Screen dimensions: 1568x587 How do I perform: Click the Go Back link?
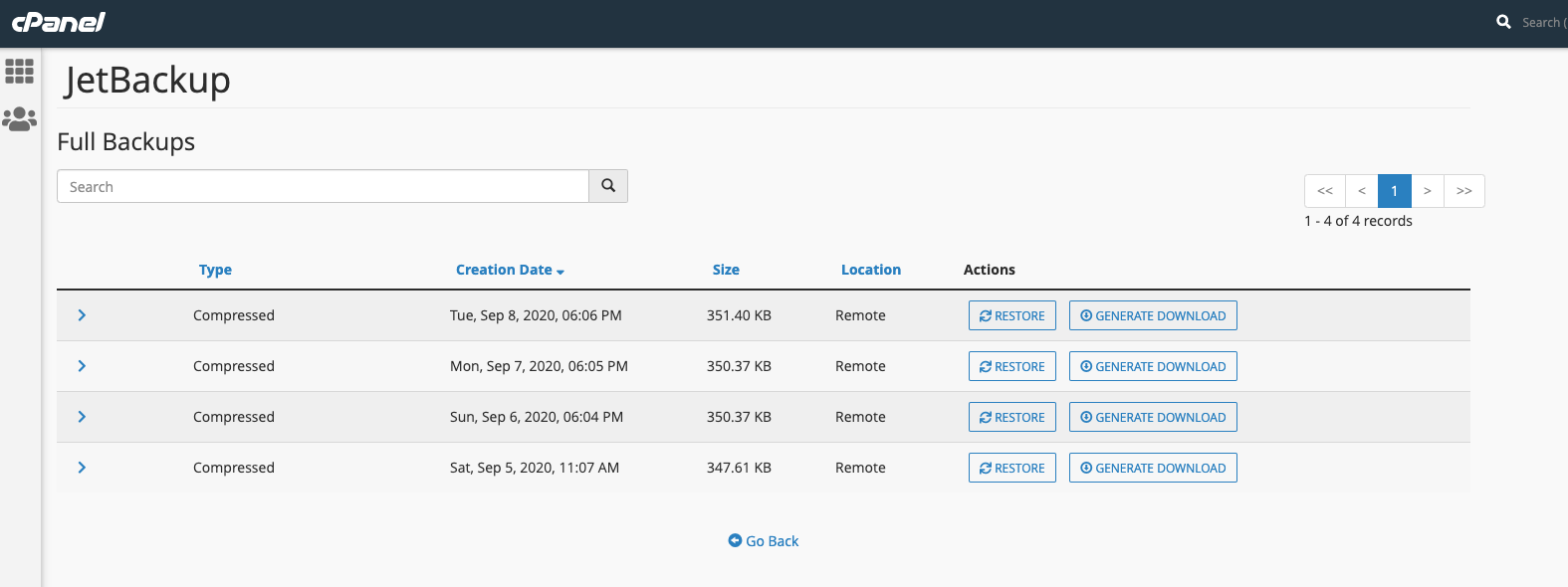pyautogui.click(x=764, y=541)
